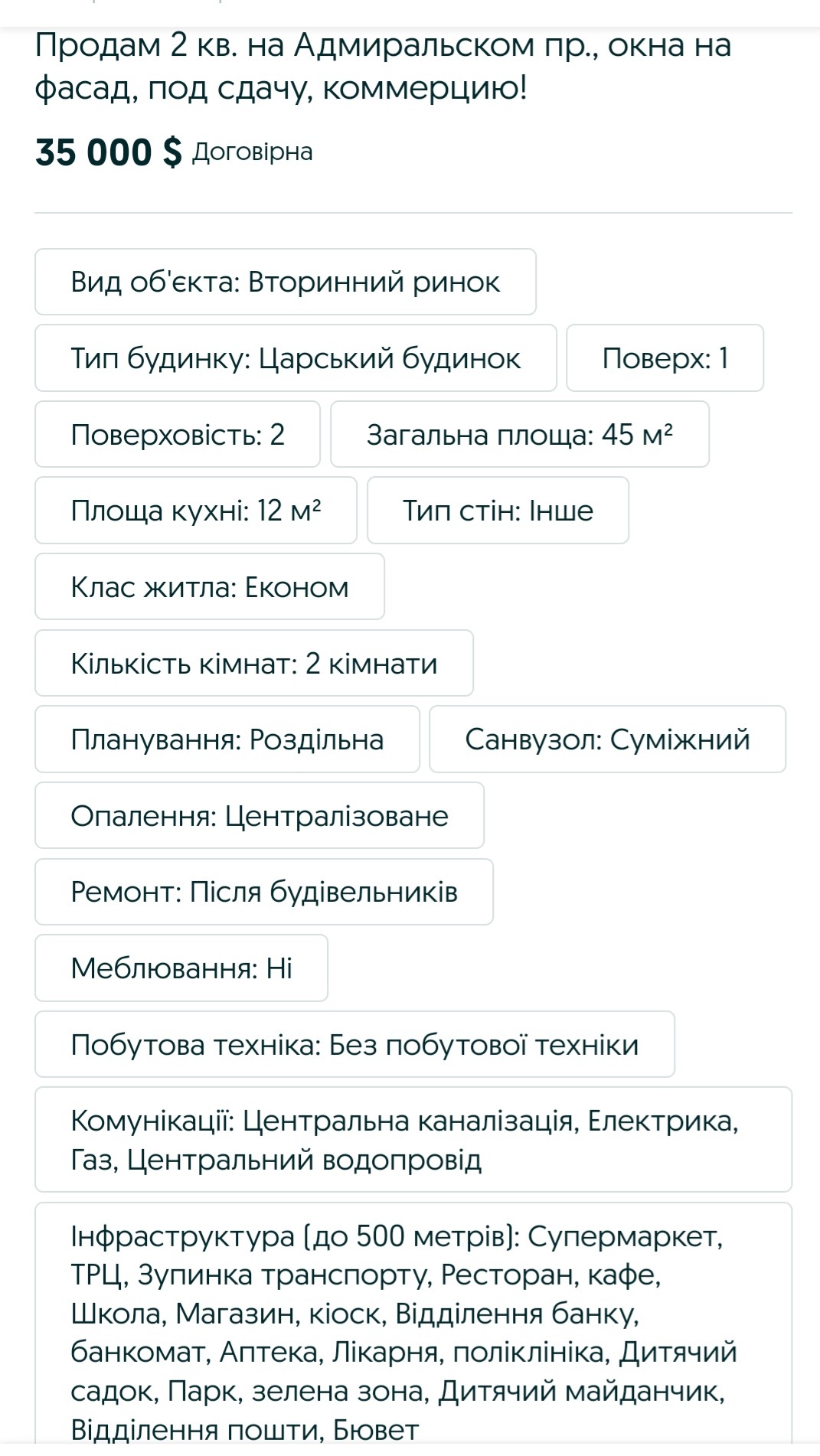Tap the Площа кухні: 12 м² tag
The height and width of the screenshot is (1456, 820).
click(x=196, y=511)
